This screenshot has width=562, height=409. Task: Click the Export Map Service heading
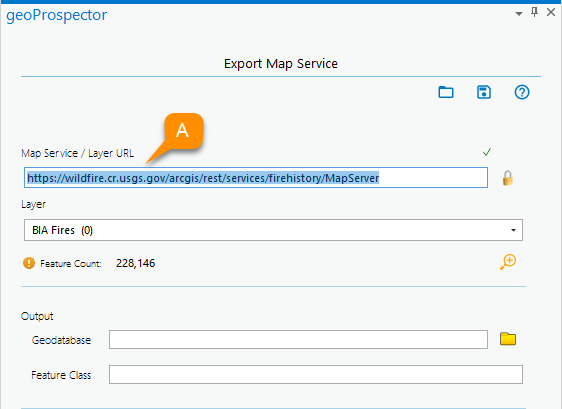(281, 64)
